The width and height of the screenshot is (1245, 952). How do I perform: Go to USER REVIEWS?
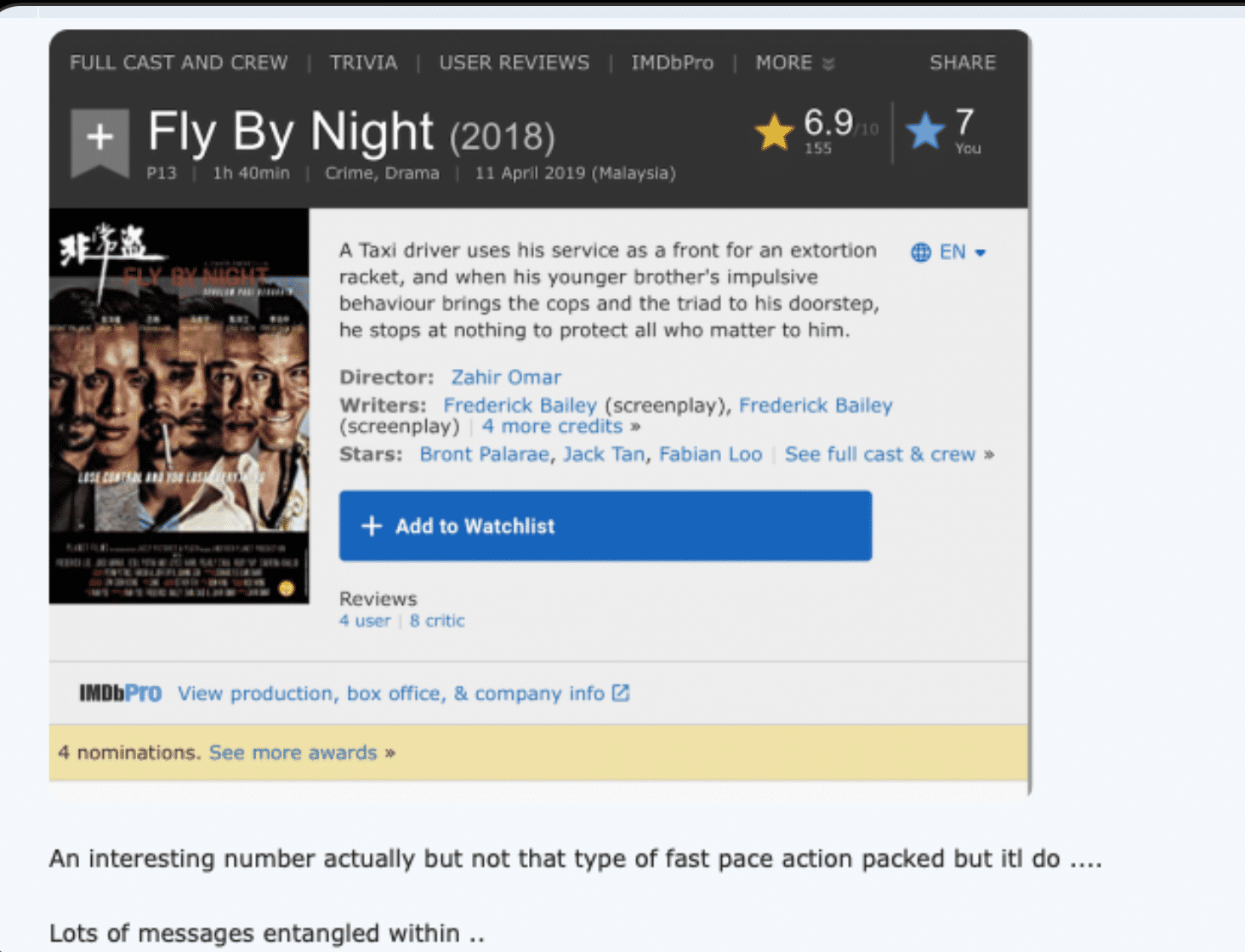pos(514,63)
